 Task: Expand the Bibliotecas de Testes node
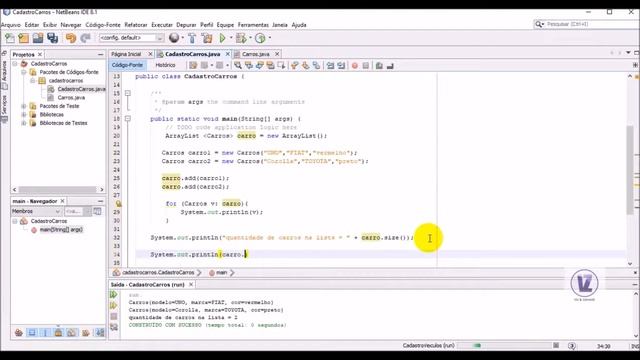point(24,123)
